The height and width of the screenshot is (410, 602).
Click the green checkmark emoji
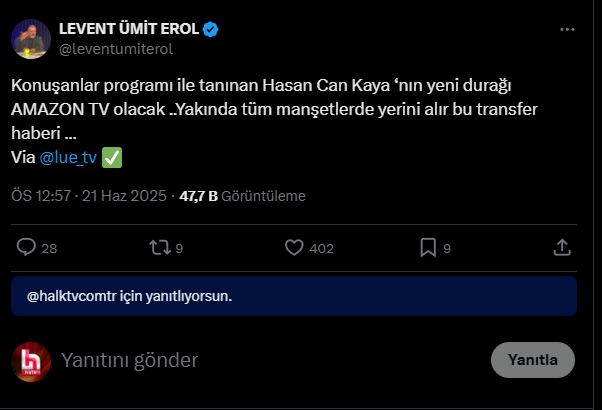[x=112, y=157]
